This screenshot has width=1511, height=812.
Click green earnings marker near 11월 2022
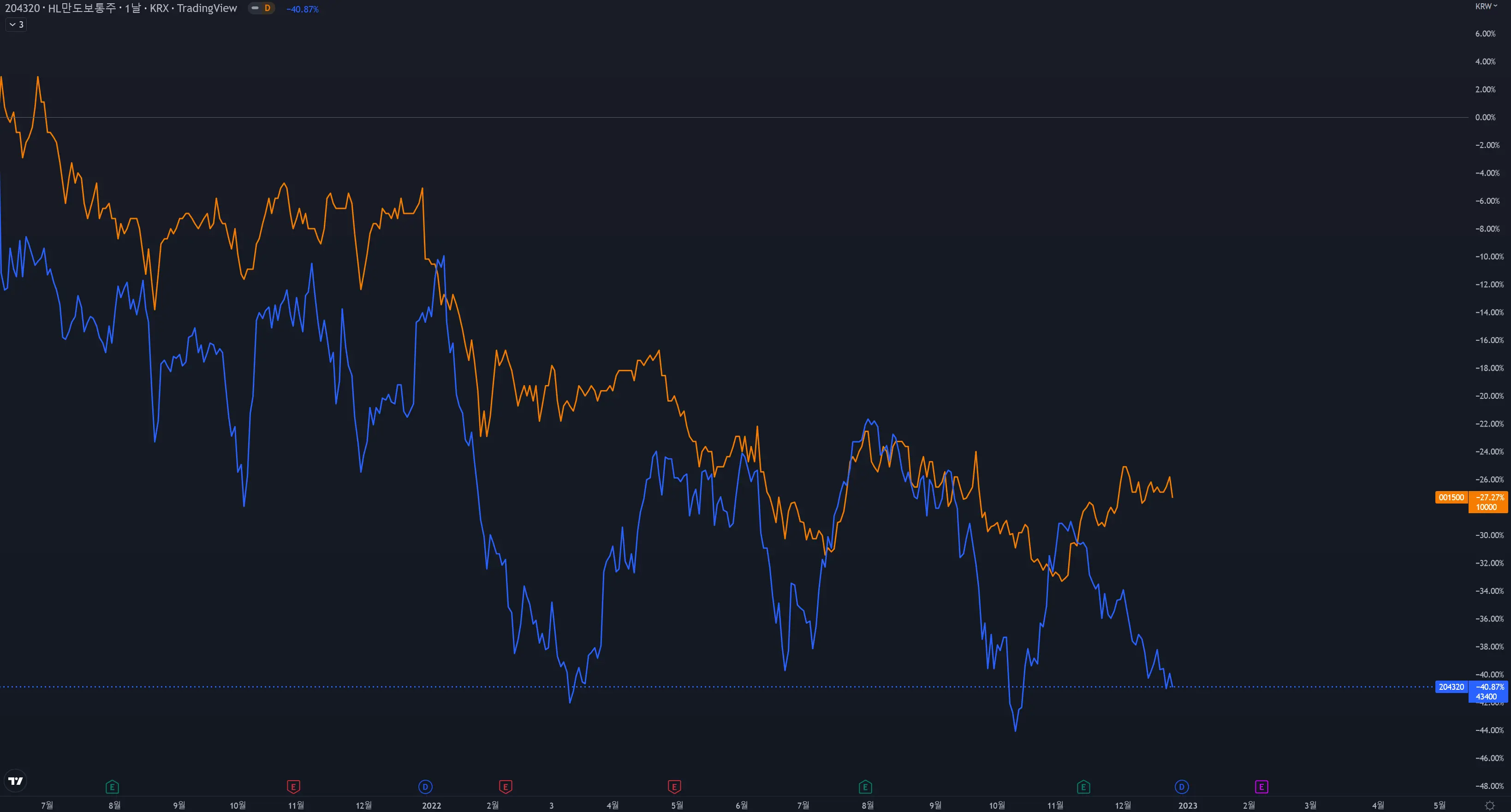click(x=1083, y=787)
